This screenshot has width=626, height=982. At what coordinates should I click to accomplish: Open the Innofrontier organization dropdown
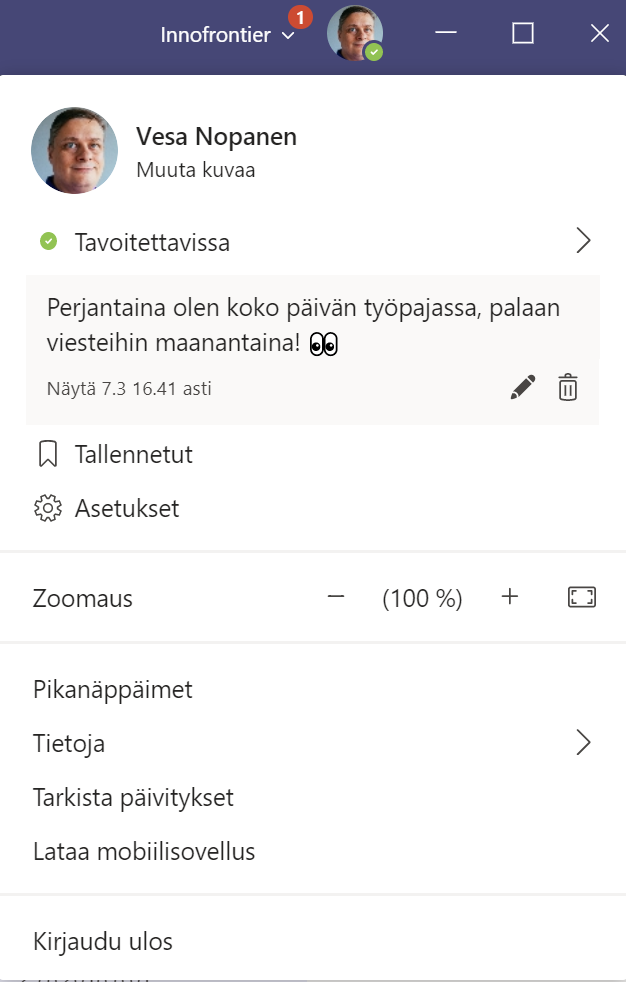[228, 35]
